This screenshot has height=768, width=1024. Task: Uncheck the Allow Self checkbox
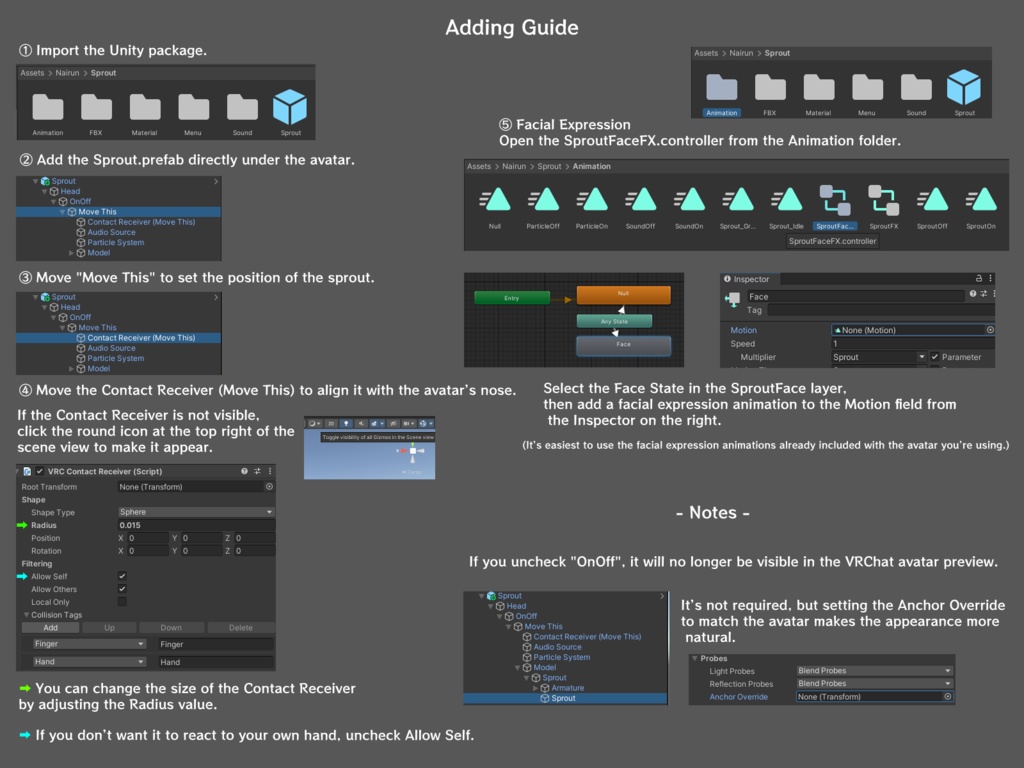122,576
